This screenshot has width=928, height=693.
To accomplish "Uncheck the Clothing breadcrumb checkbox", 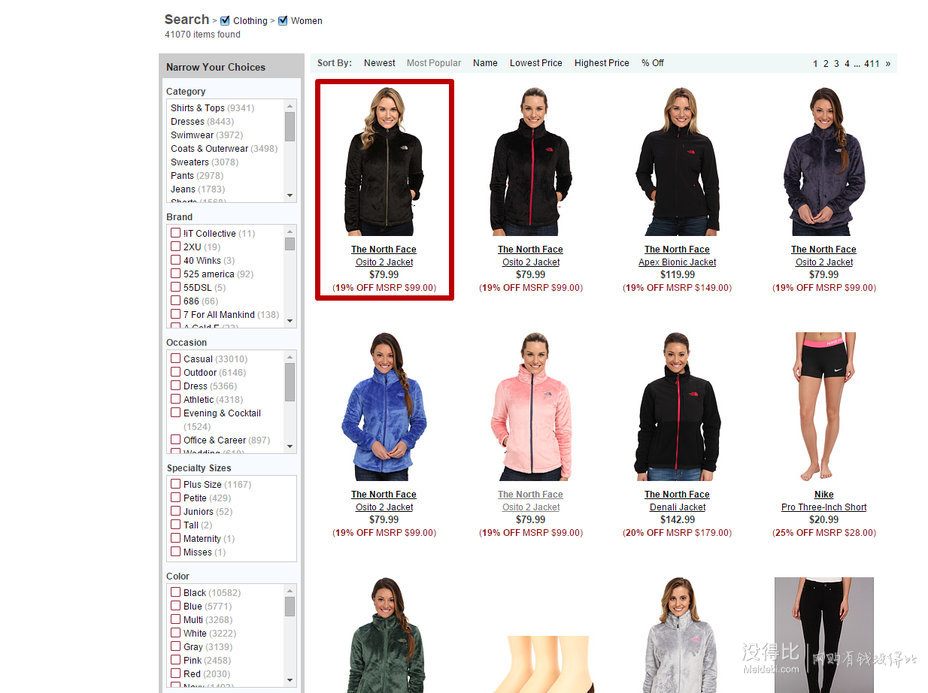I will click(x=225, y=21).
